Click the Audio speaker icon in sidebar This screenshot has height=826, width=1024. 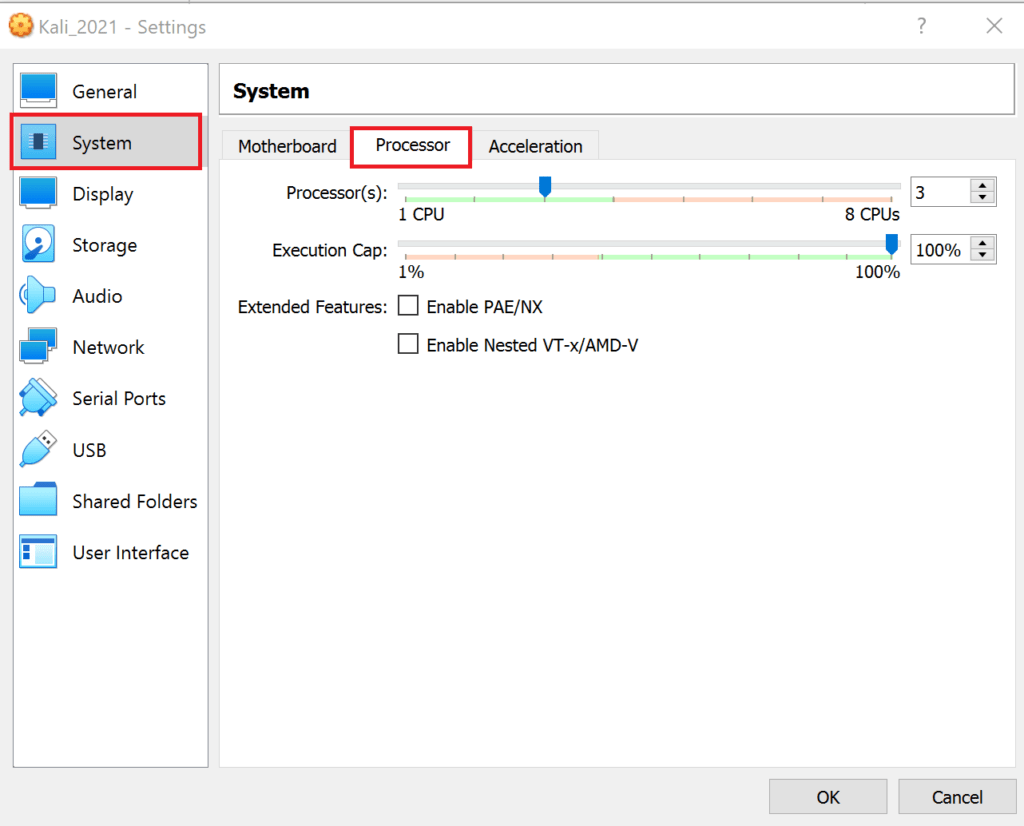point(38,295)
